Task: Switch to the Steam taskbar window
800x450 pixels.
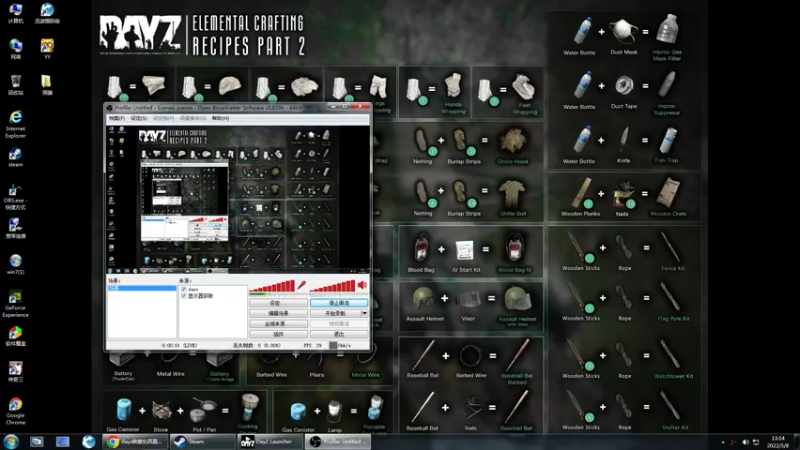Action: click(203, 441)
